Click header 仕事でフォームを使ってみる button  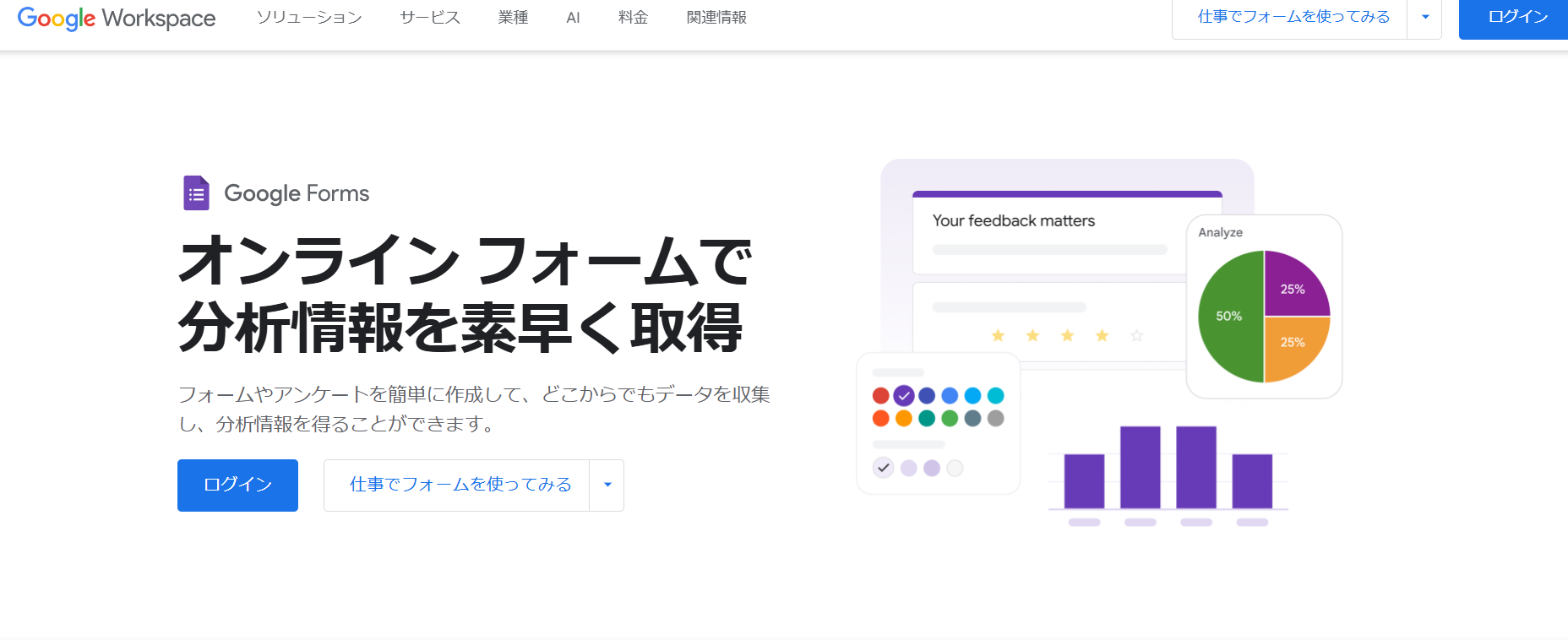[1290, 18]
